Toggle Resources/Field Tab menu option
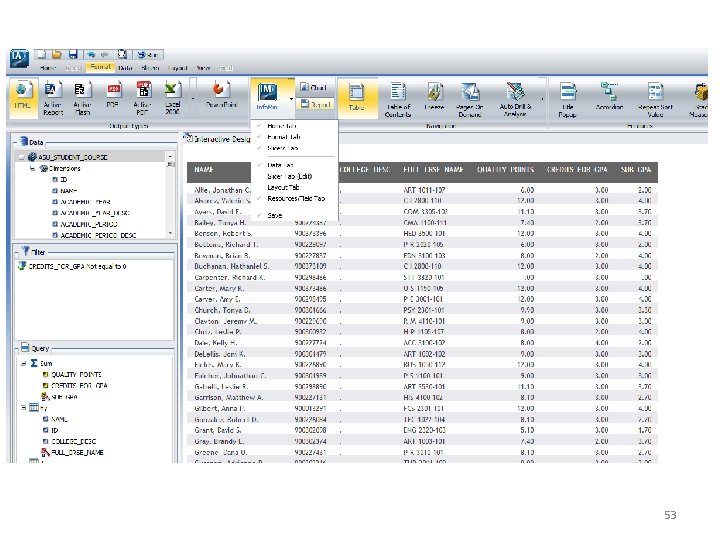This screenshot has width=720, height=540. coord(294,198)
